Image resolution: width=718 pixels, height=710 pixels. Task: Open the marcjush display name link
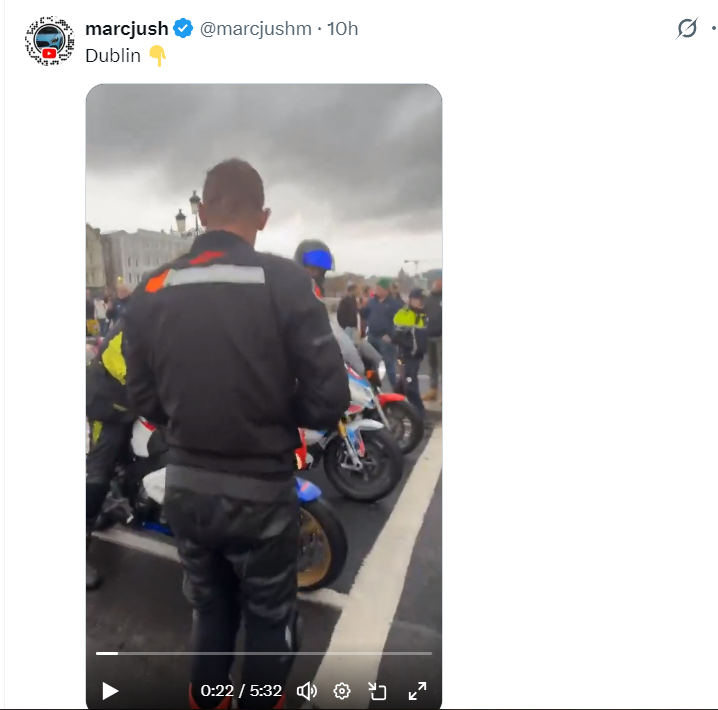coord(127,28)
